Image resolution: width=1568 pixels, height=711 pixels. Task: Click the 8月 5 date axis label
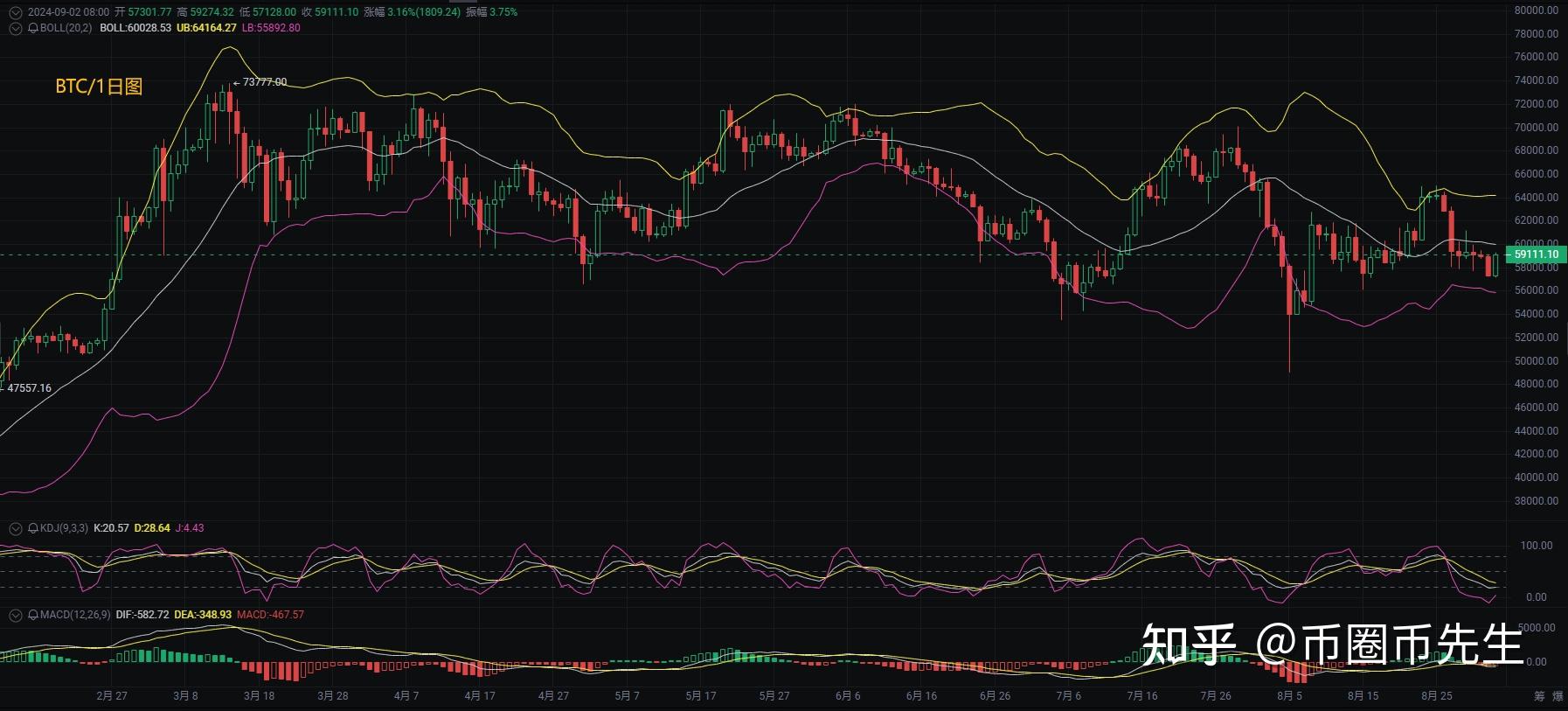point(1289,696)
